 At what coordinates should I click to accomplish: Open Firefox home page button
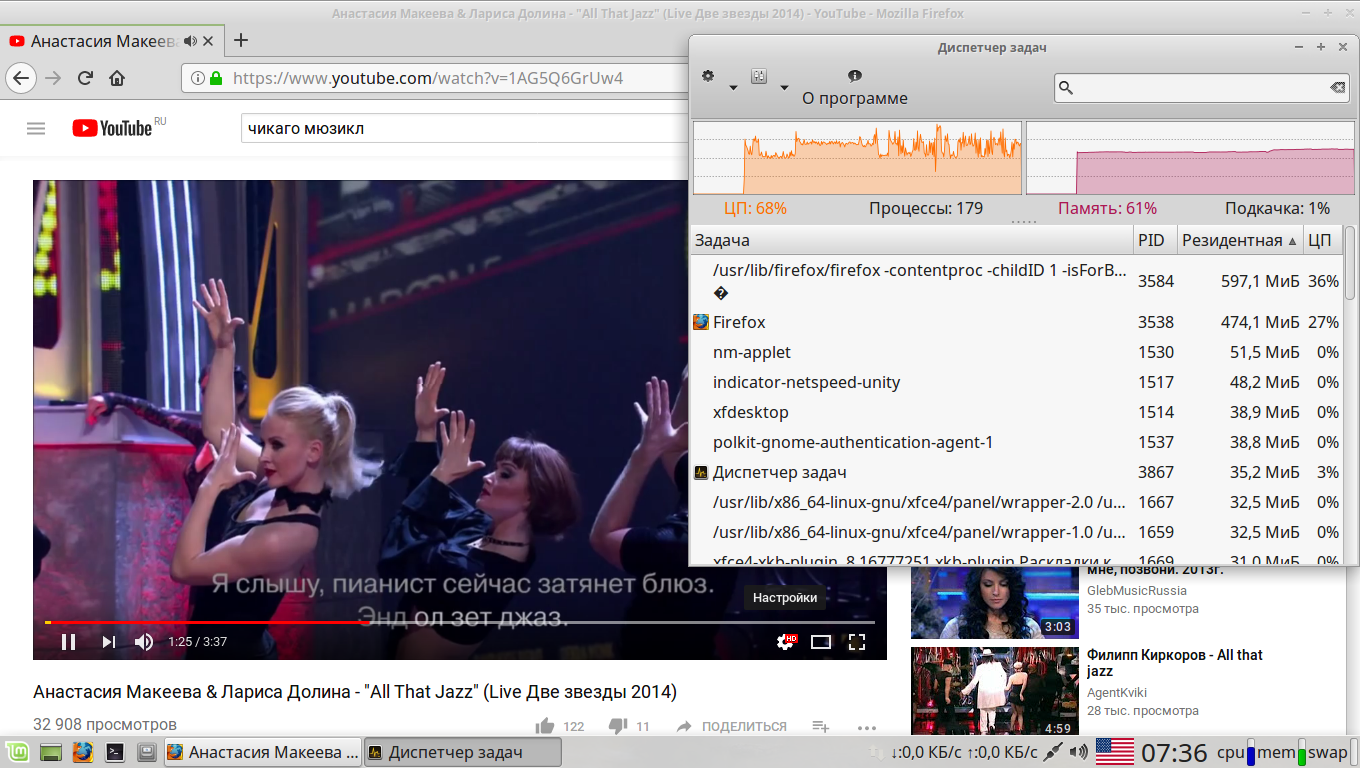117,78
